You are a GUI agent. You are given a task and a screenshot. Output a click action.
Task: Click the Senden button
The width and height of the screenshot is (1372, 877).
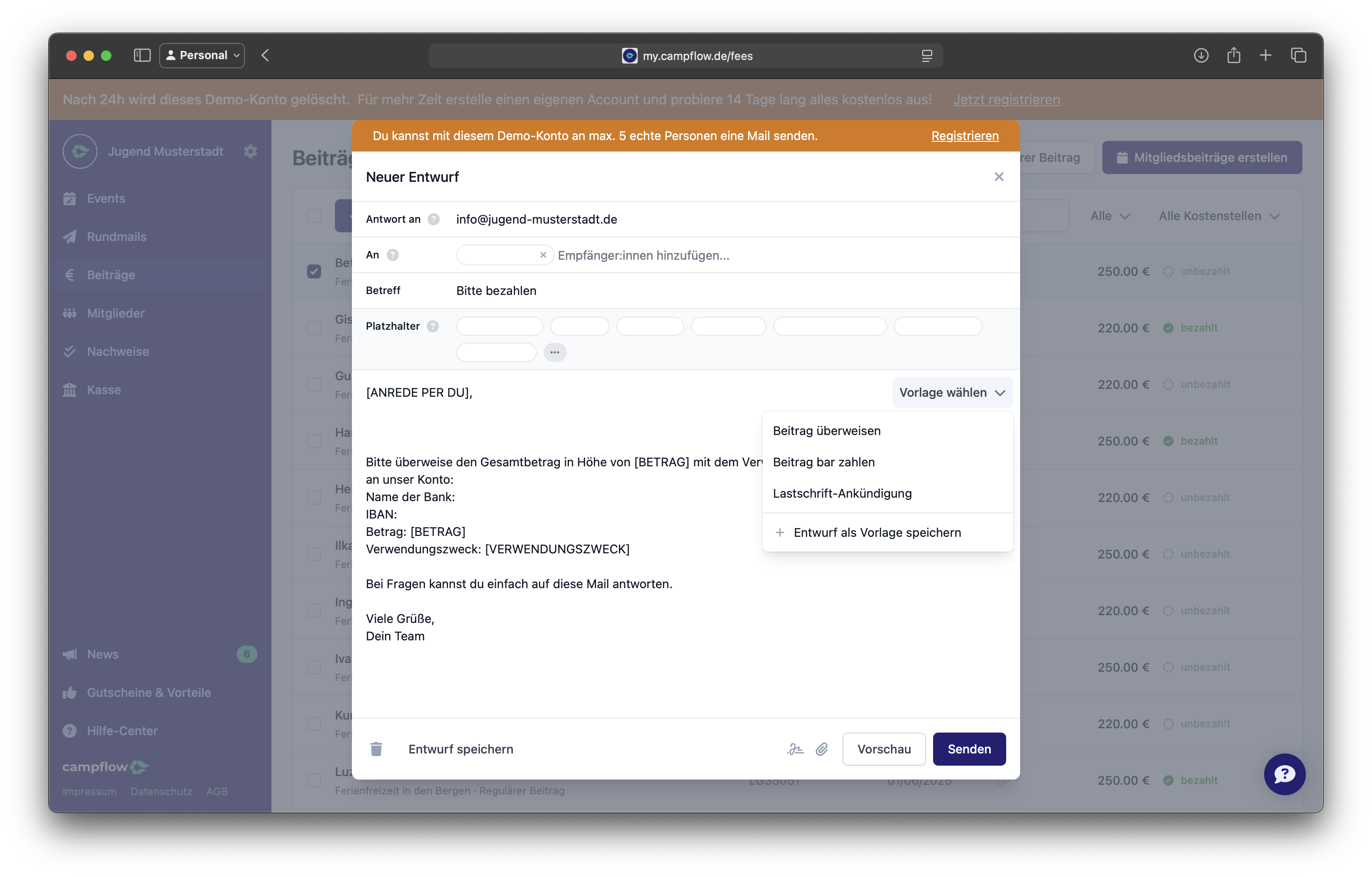click(x=969, y=749)
